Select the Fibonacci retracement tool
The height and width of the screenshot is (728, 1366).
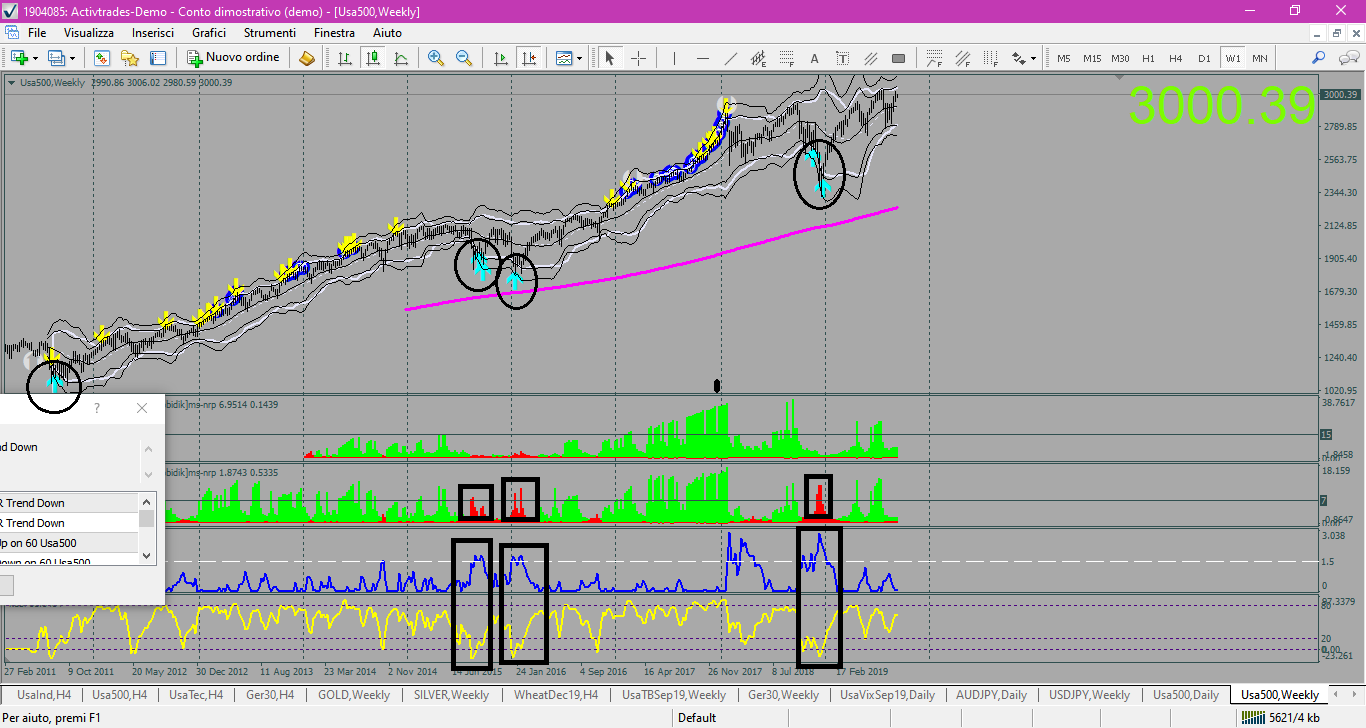pyautogui.click(x=786, y=58)
